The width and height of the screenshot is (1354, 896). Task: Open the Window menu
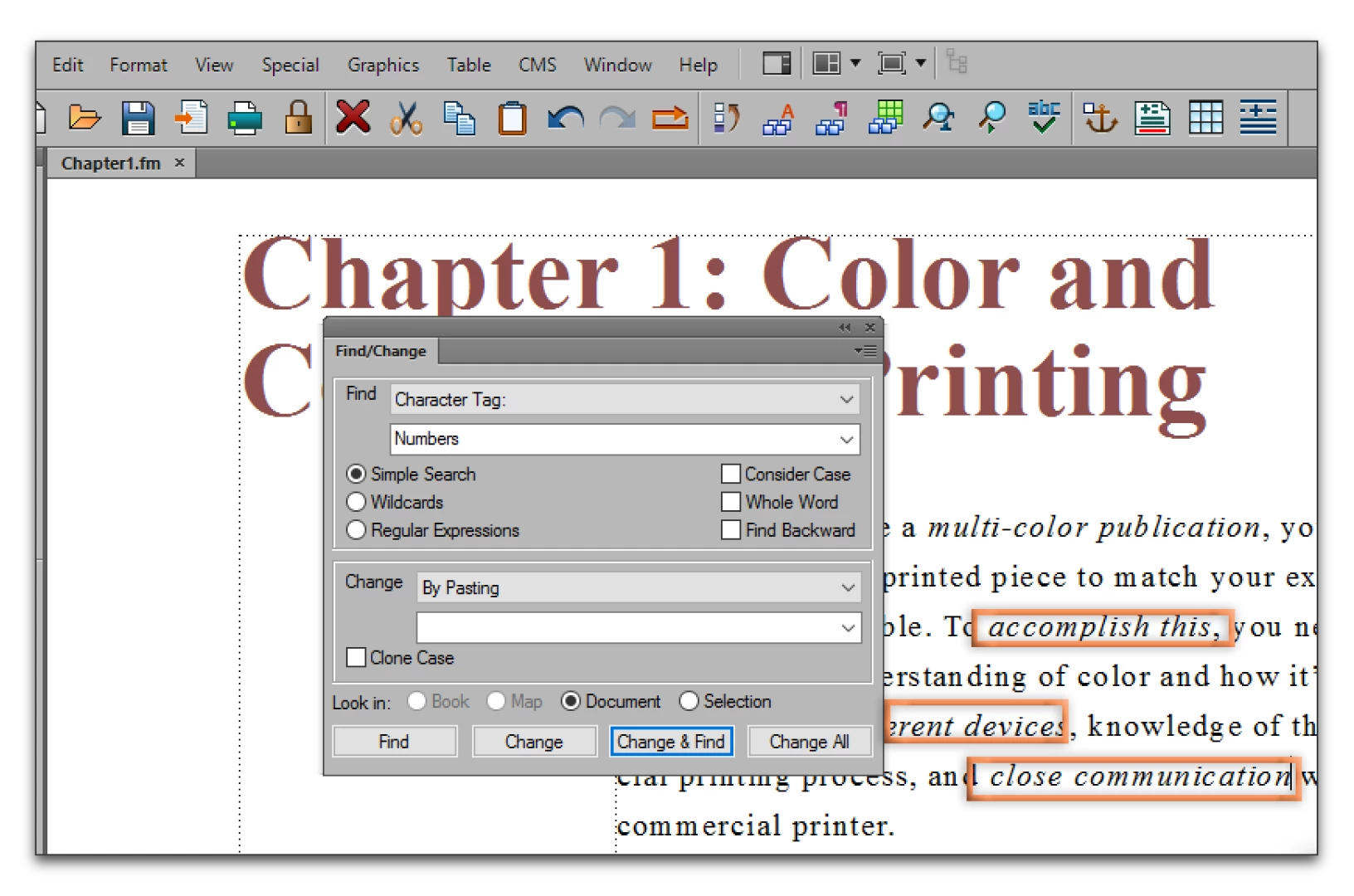tap(618, 65)
